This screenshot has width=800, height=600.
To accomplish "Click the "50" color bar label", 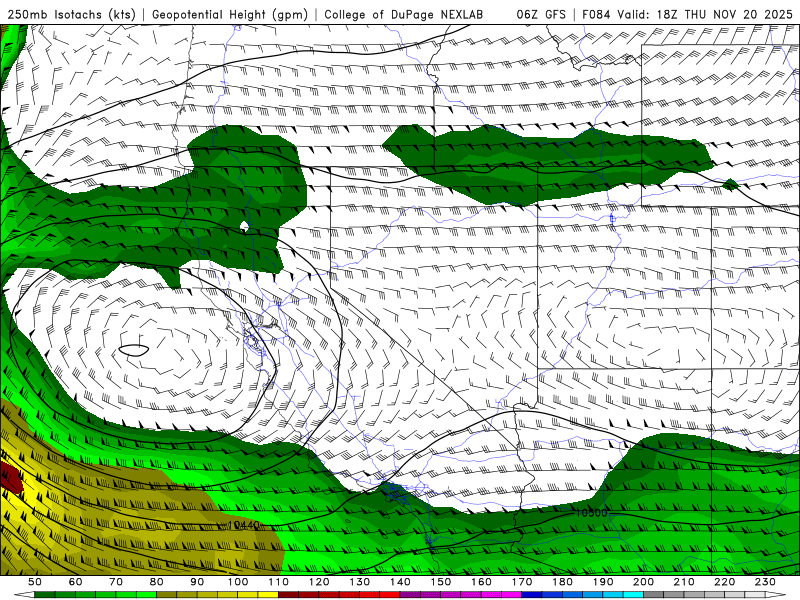I will (35, 582).
